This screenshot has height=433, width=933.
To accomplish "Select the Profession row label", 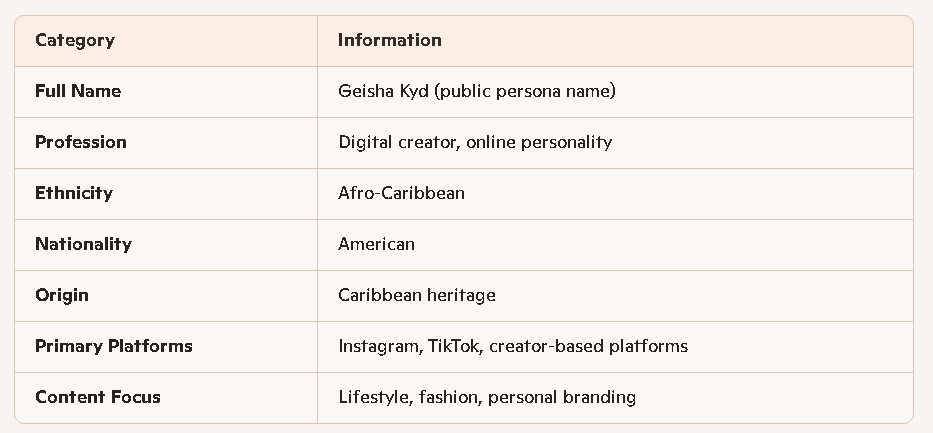I will pyautogui.click(x=81, y=143).
